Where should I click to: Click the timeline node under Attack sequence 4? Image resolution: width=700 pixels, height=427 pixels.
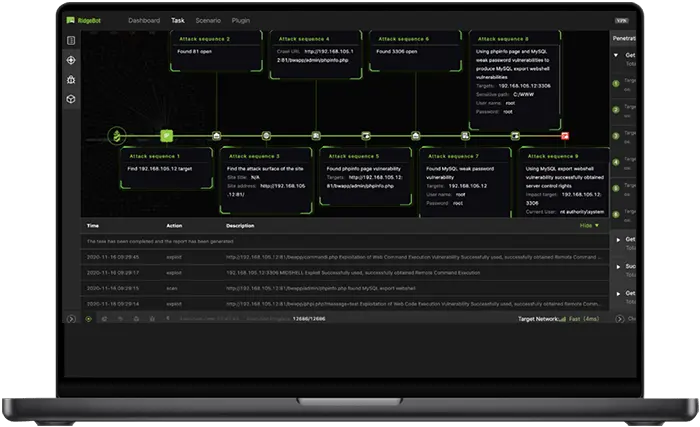[316, 136]
